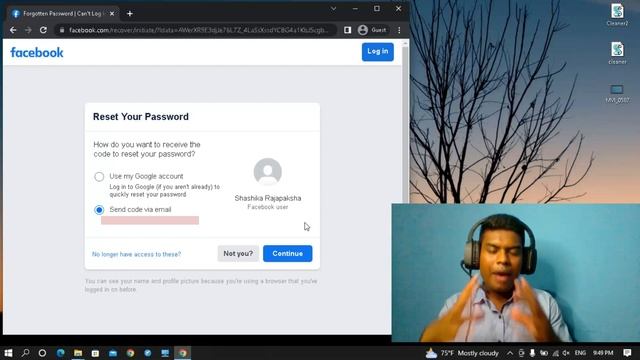Open the blue round app icon on taskbar
The height and width of the screenshot is (360, 640).
point(148,353)
